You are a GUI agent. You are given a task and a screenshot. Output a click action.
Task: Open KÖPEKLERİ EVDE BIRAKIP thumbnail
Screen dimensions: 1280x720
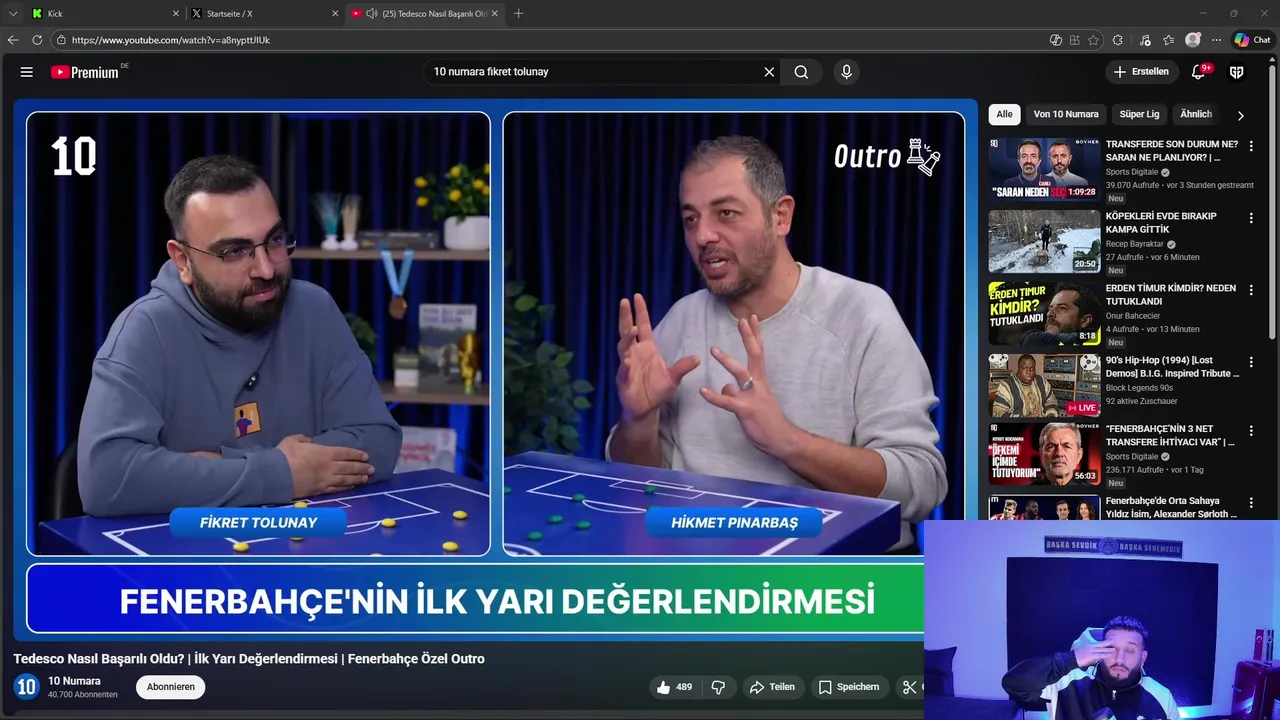[x=1044, y=241]
